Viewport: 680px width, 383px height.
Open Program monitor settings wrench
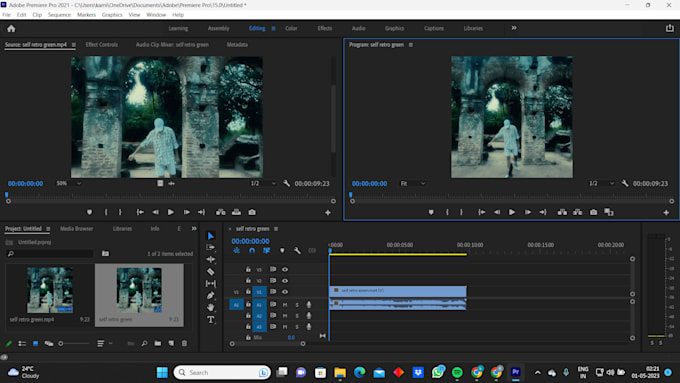point(625,183)
